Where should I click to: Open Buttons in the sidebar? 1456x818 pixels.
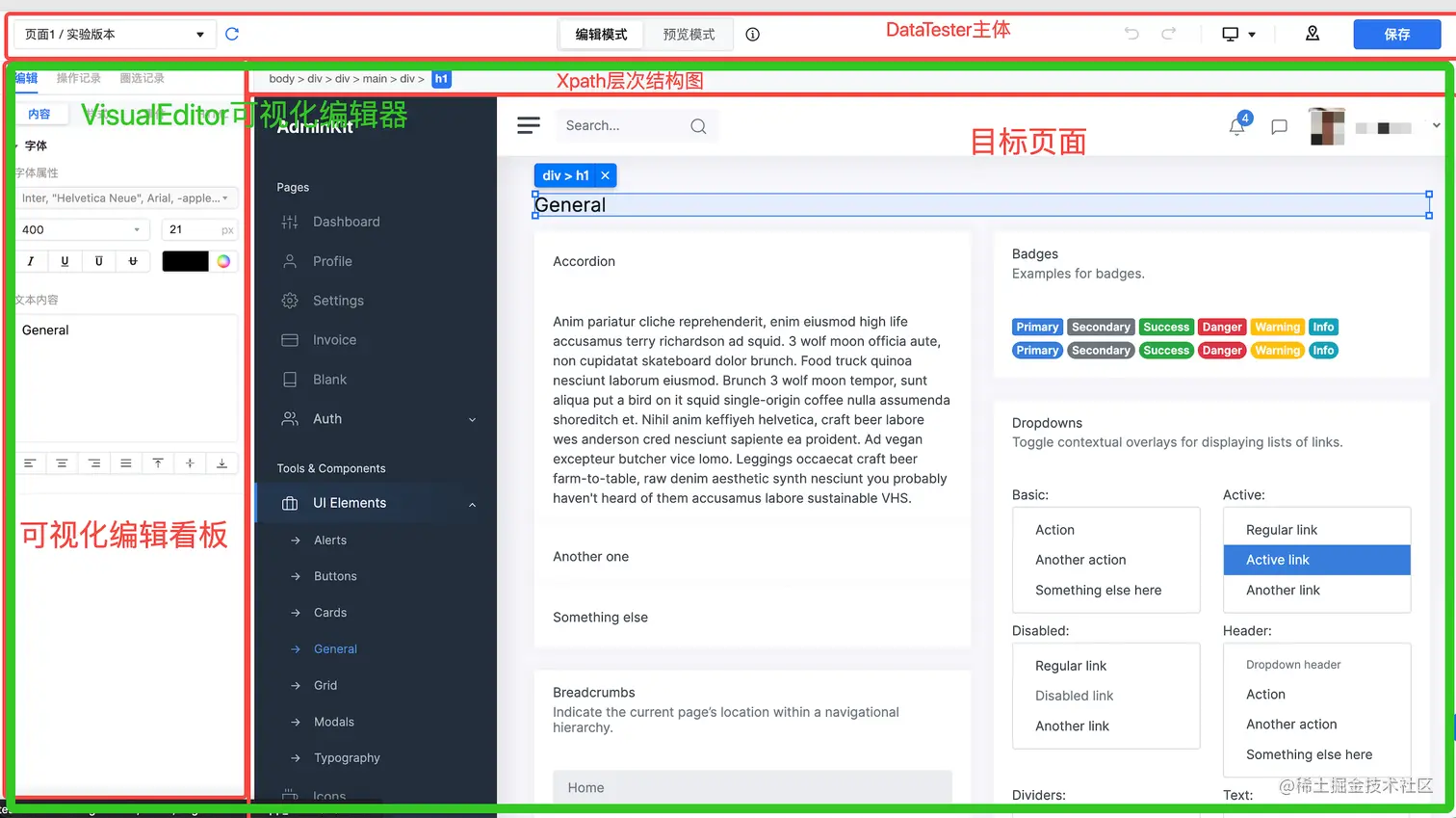(335, 576)
